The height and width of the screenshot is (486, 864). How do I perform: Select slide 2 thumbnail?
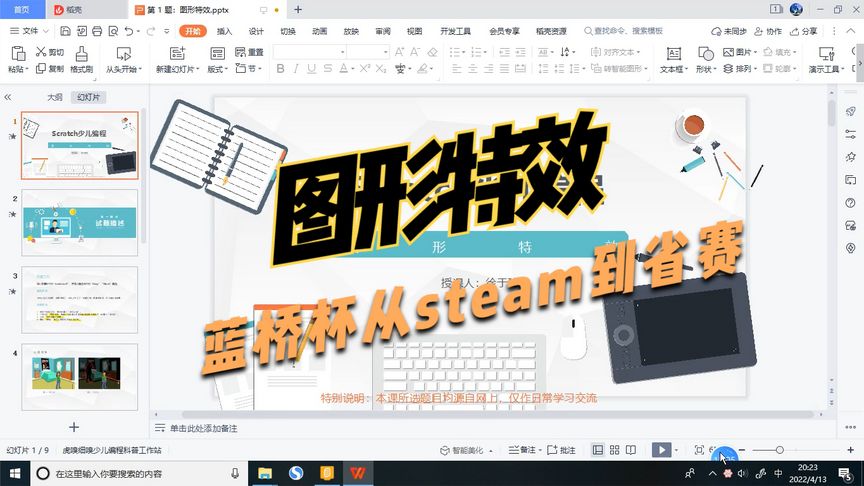pos(79,223)
